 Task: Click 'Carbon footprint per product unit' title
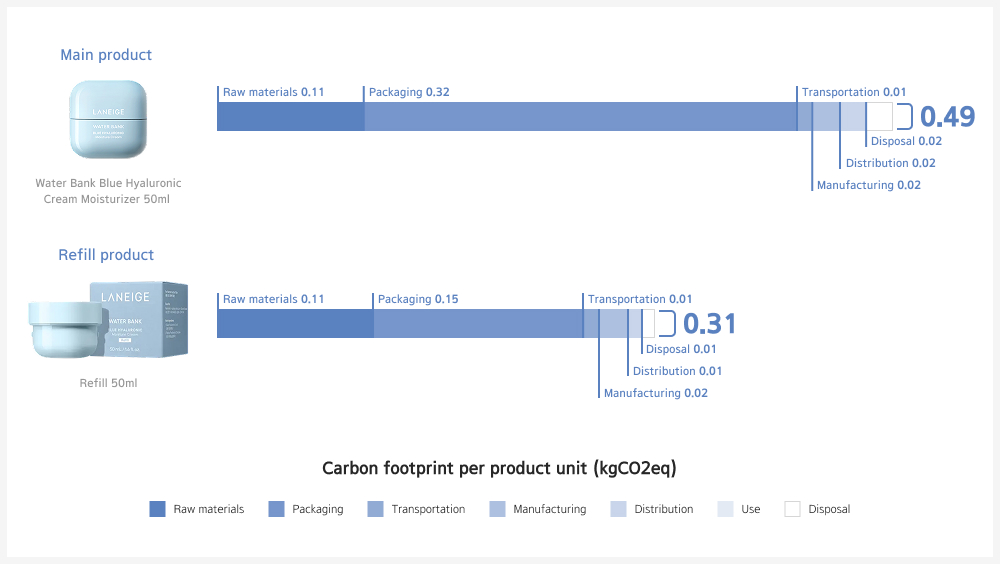tap(499, 468)
